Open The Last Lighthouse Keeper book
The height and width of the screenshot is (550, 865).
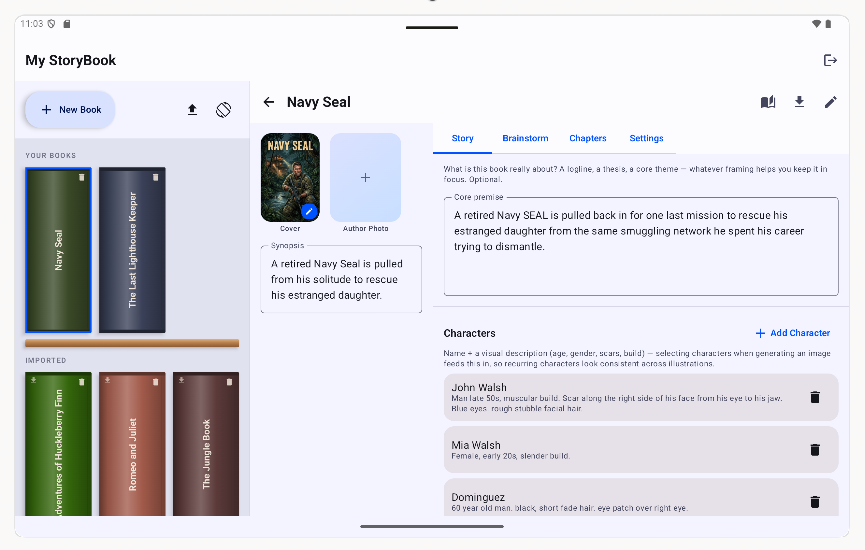pos(132,250)
